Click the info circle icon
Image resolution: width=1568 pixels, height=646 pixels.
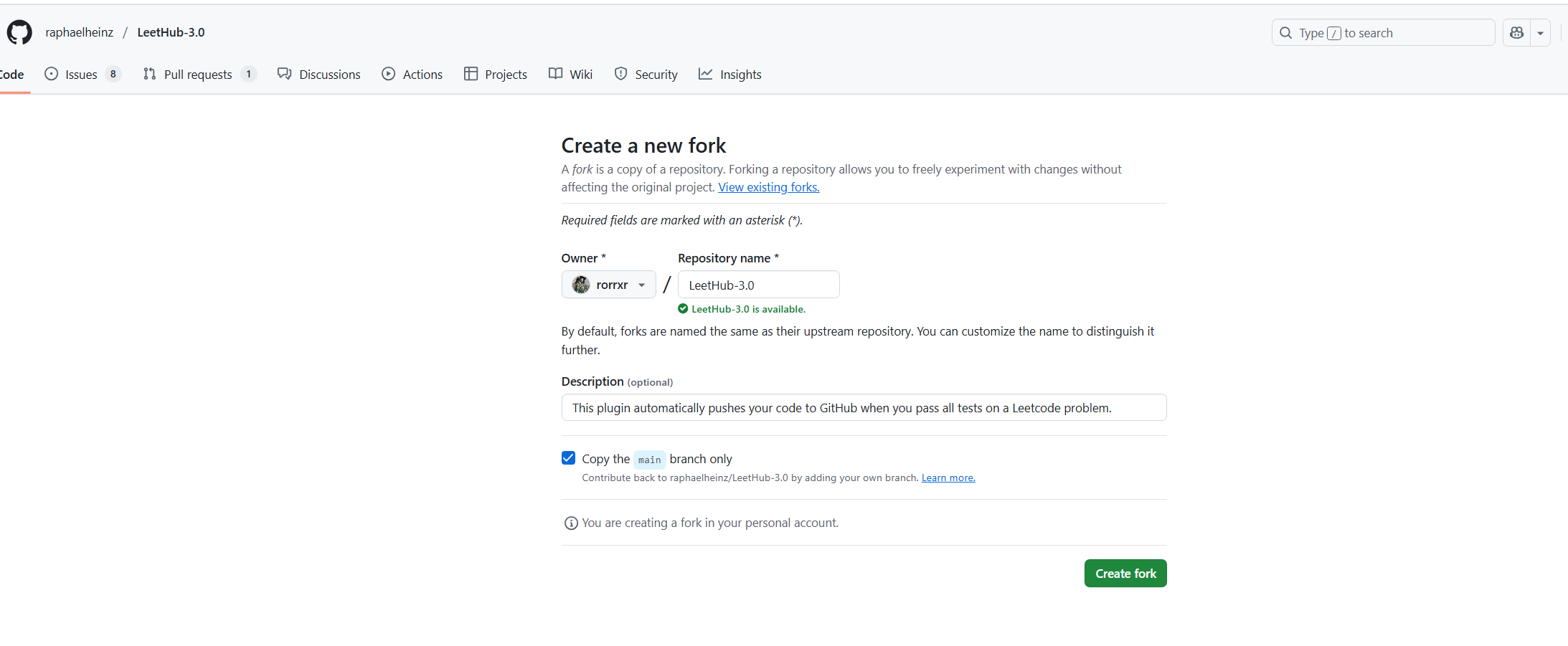[571, 523]
